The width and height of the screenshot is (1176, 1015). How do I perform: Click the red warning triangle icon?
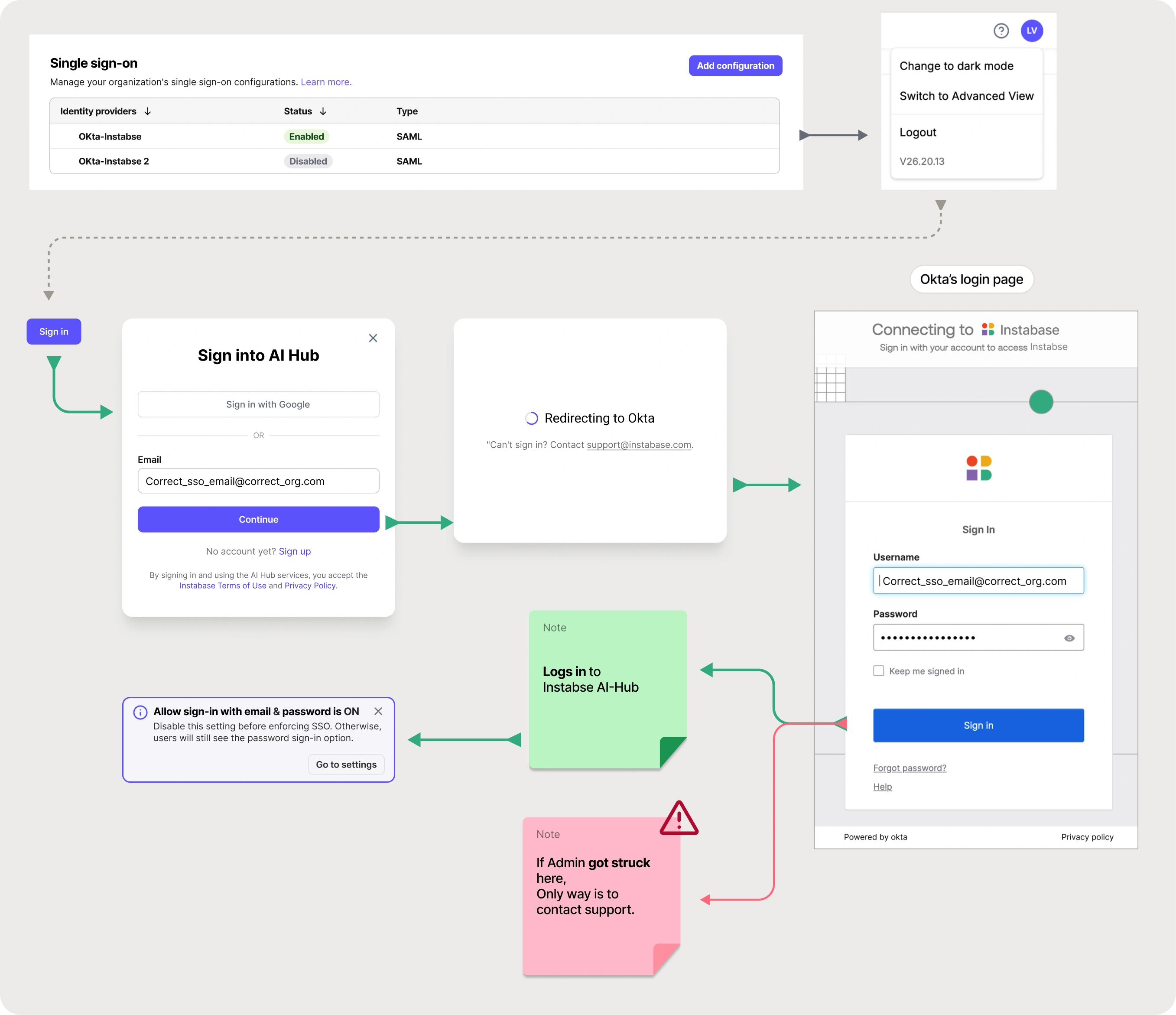pyautogui.click(x=679, y=819)
